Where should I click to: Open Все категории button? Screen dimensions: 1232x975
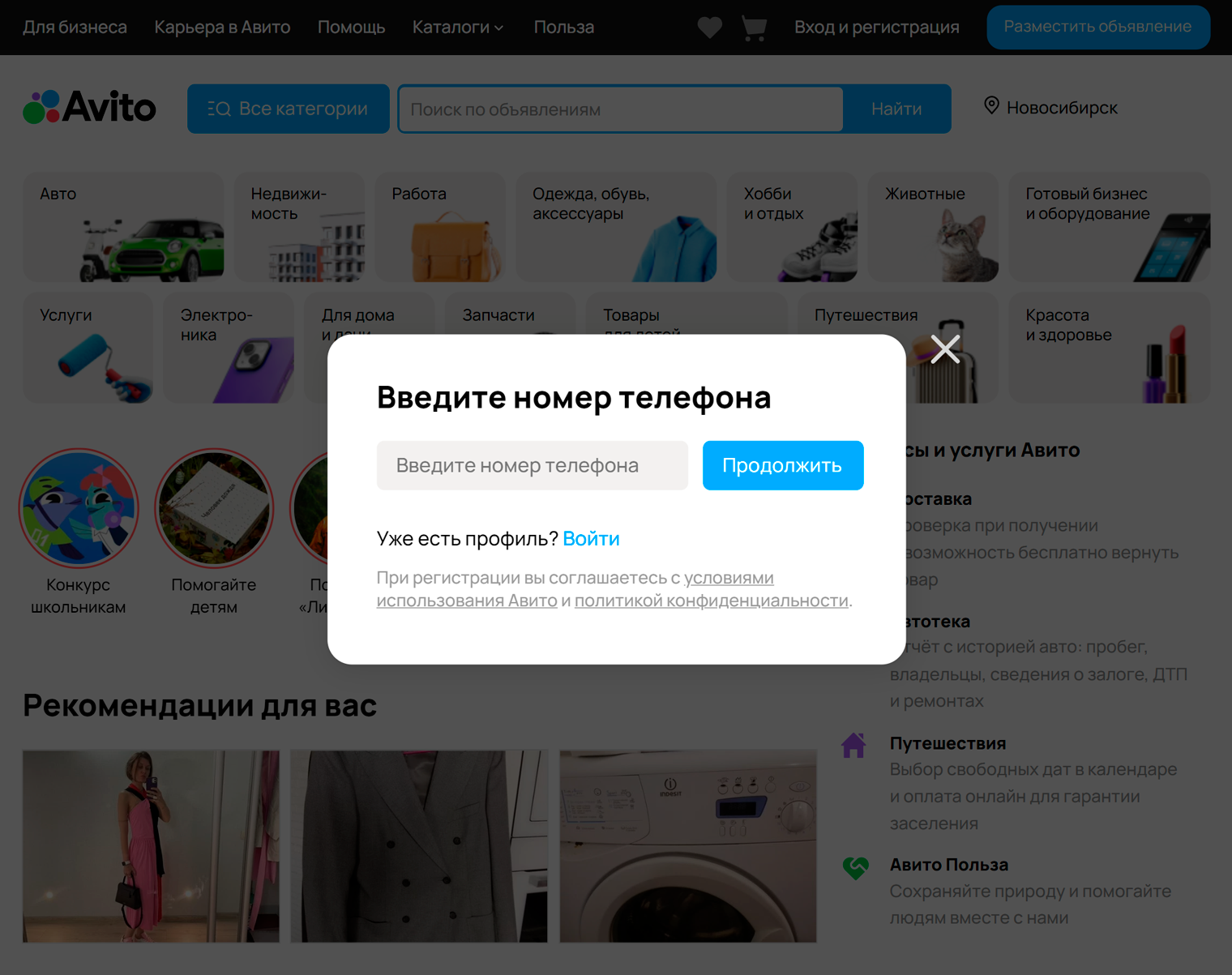(288, 109)
